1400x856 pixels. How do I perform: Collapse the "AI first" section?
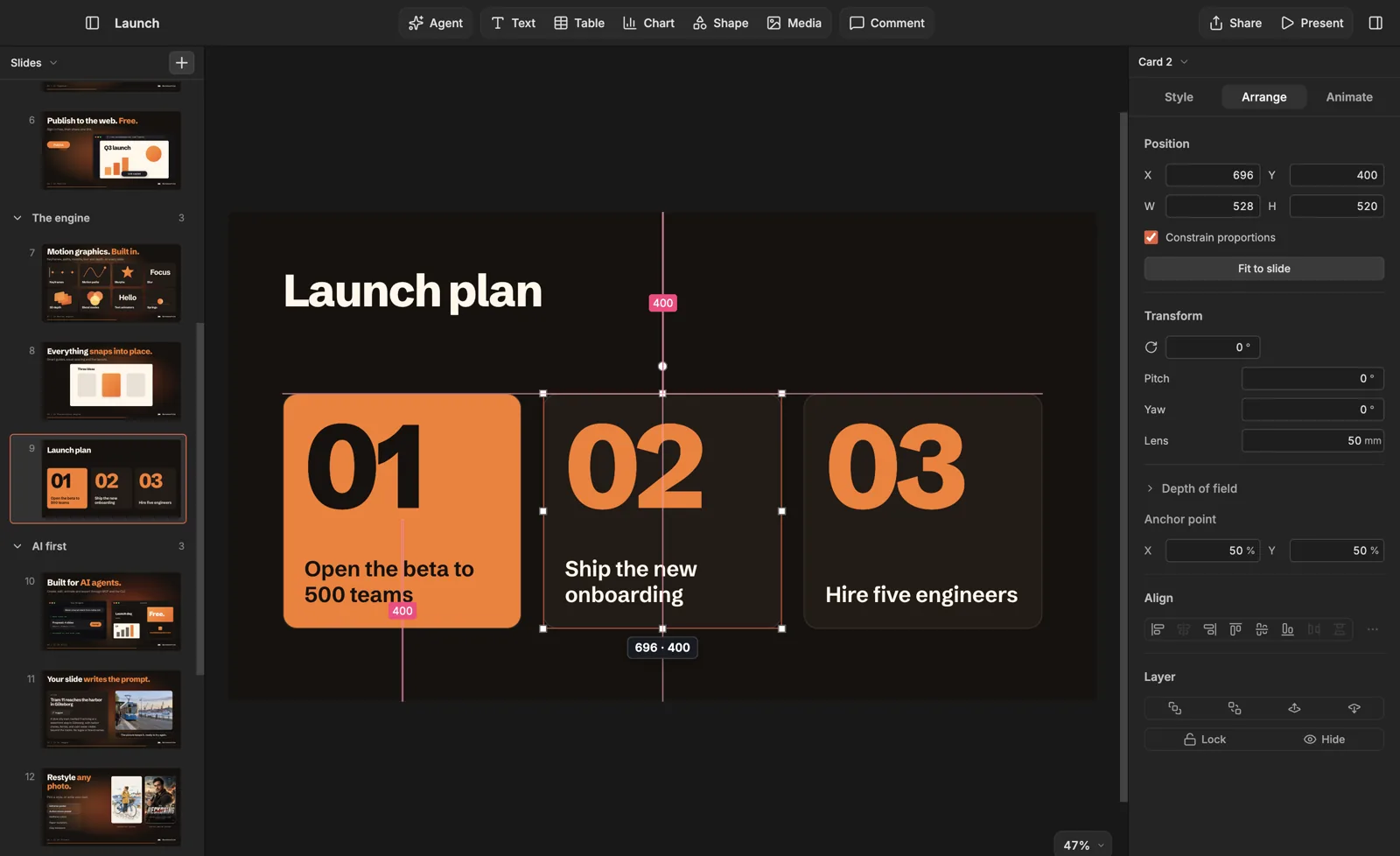17,546
